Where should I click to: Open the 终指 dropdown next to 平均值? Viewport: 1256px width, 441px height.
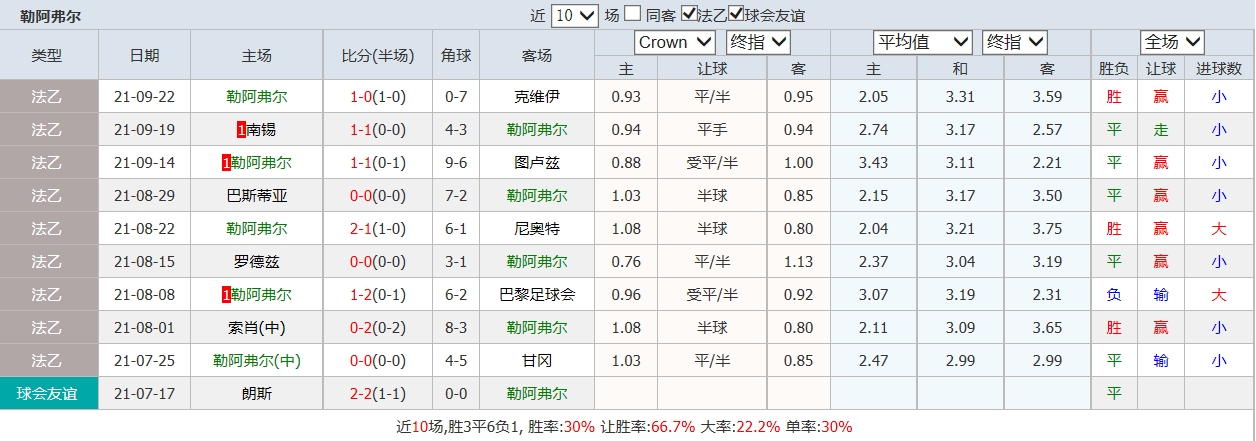1014,42
